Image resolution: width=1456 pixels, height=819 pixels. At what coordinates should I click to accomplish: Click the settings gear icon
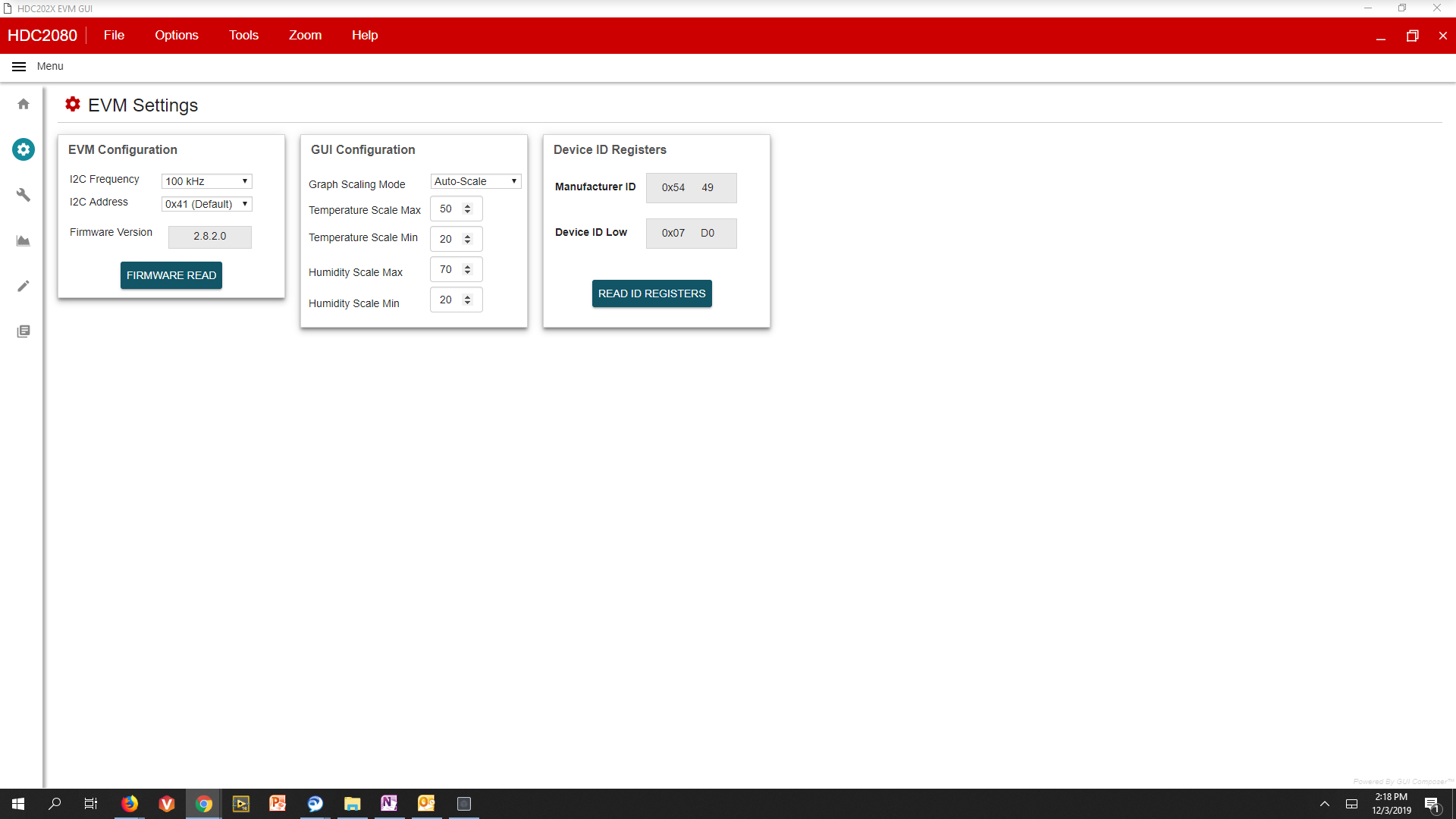coord(23,149)
